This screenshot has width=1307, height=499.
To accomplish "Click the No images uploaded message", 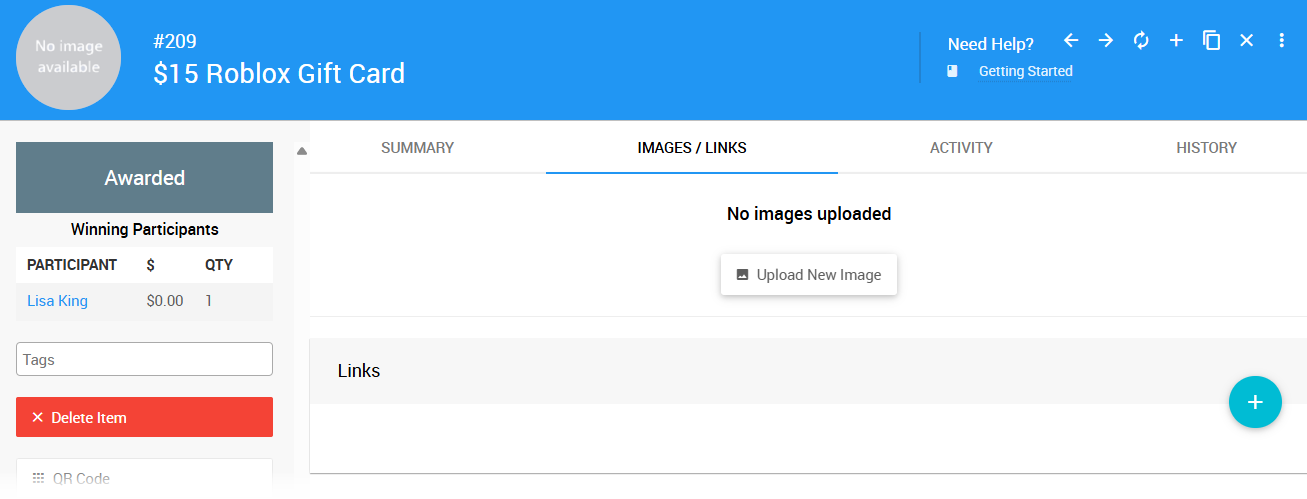I will 808,213.
